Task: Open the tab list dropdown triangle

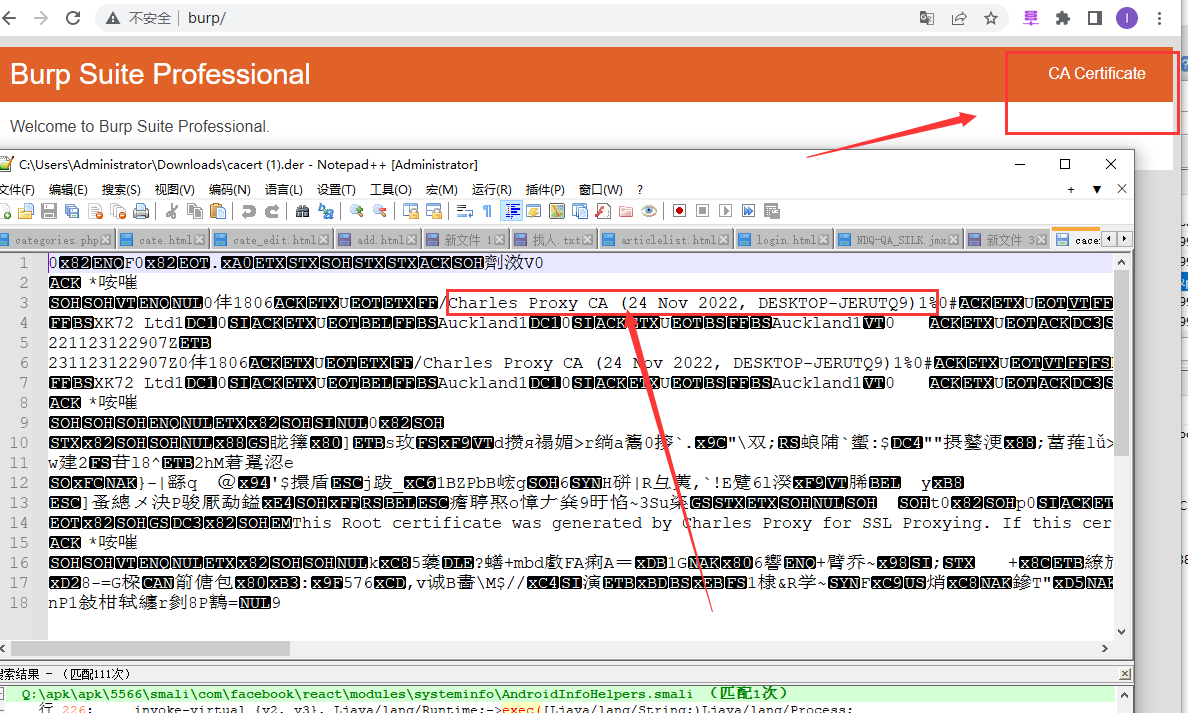Action: pyautogui.click(x=1097, y=189)
